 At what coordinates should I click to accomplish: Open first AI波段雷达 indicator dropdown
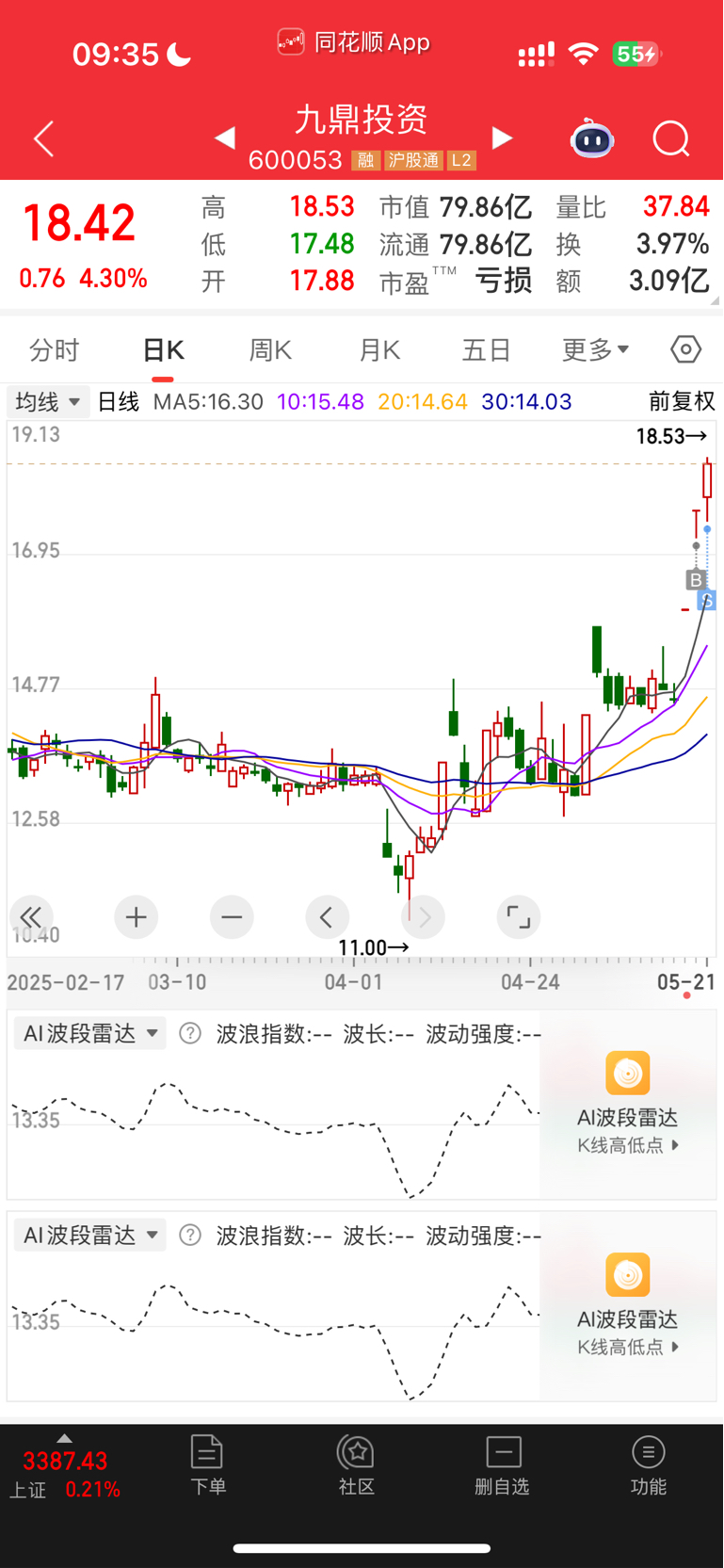[x=90, y=1033]
